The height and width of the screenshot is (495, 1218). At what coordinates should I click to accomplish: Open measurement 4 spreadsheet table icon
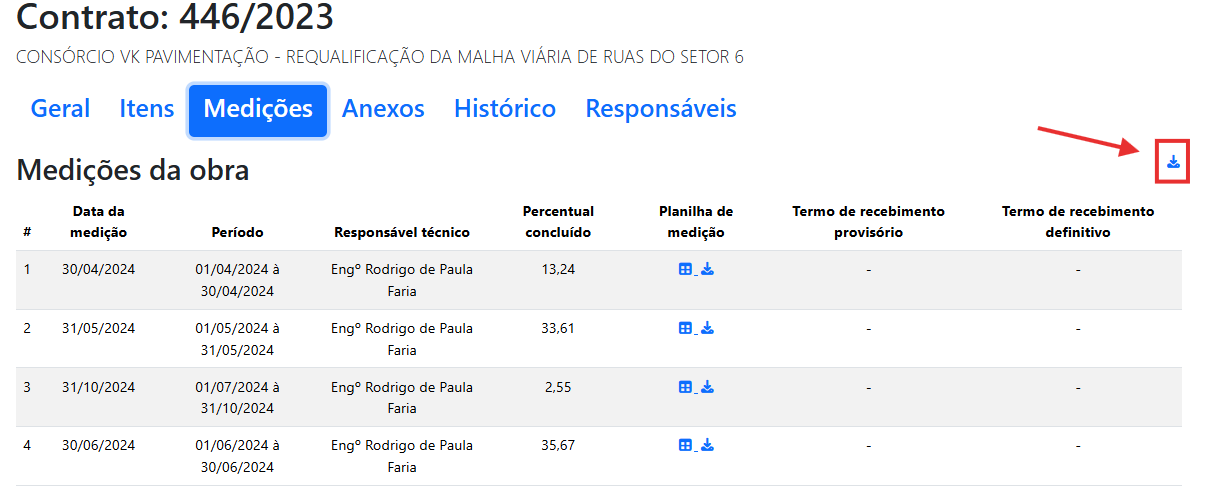tap(685, 445)
